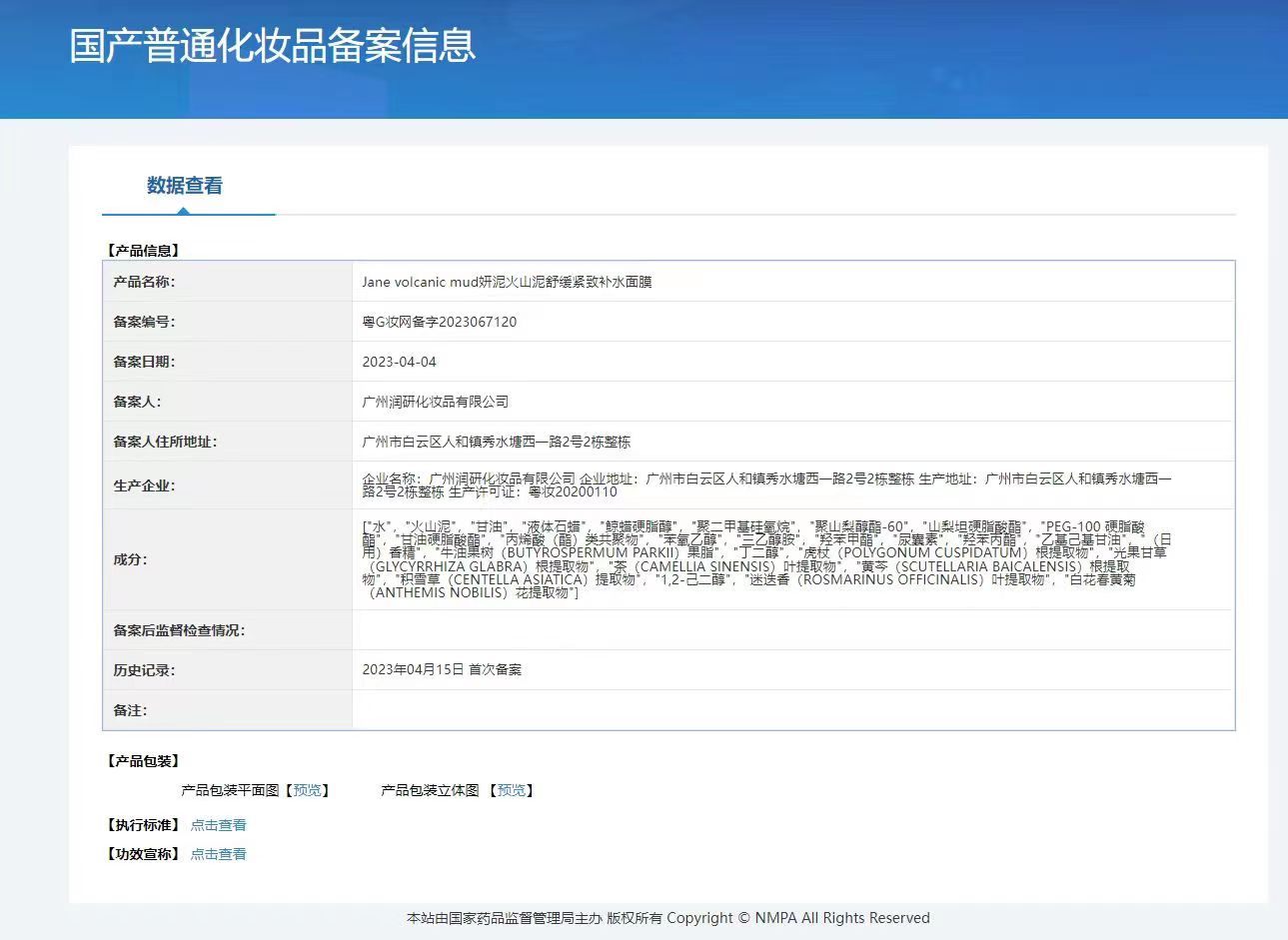The image size is (1288, 940).
Task: Click the page title 国产普通化妆品备案信息
Action: (272, 46)
